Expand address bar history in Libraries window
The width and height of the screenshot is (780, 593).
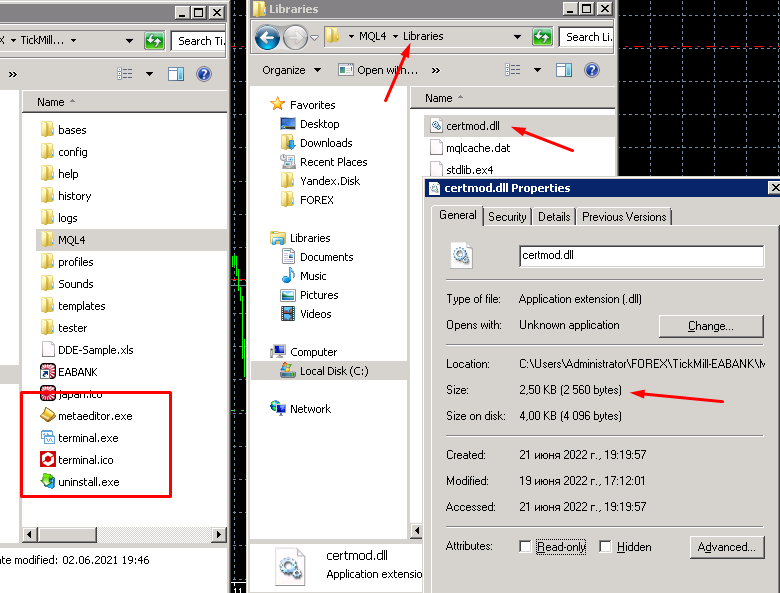(517, 37)
